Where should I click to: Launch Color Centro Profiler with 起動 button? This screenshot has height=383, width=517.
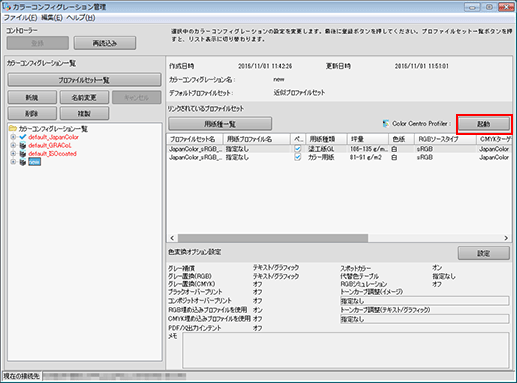[484, 124]
